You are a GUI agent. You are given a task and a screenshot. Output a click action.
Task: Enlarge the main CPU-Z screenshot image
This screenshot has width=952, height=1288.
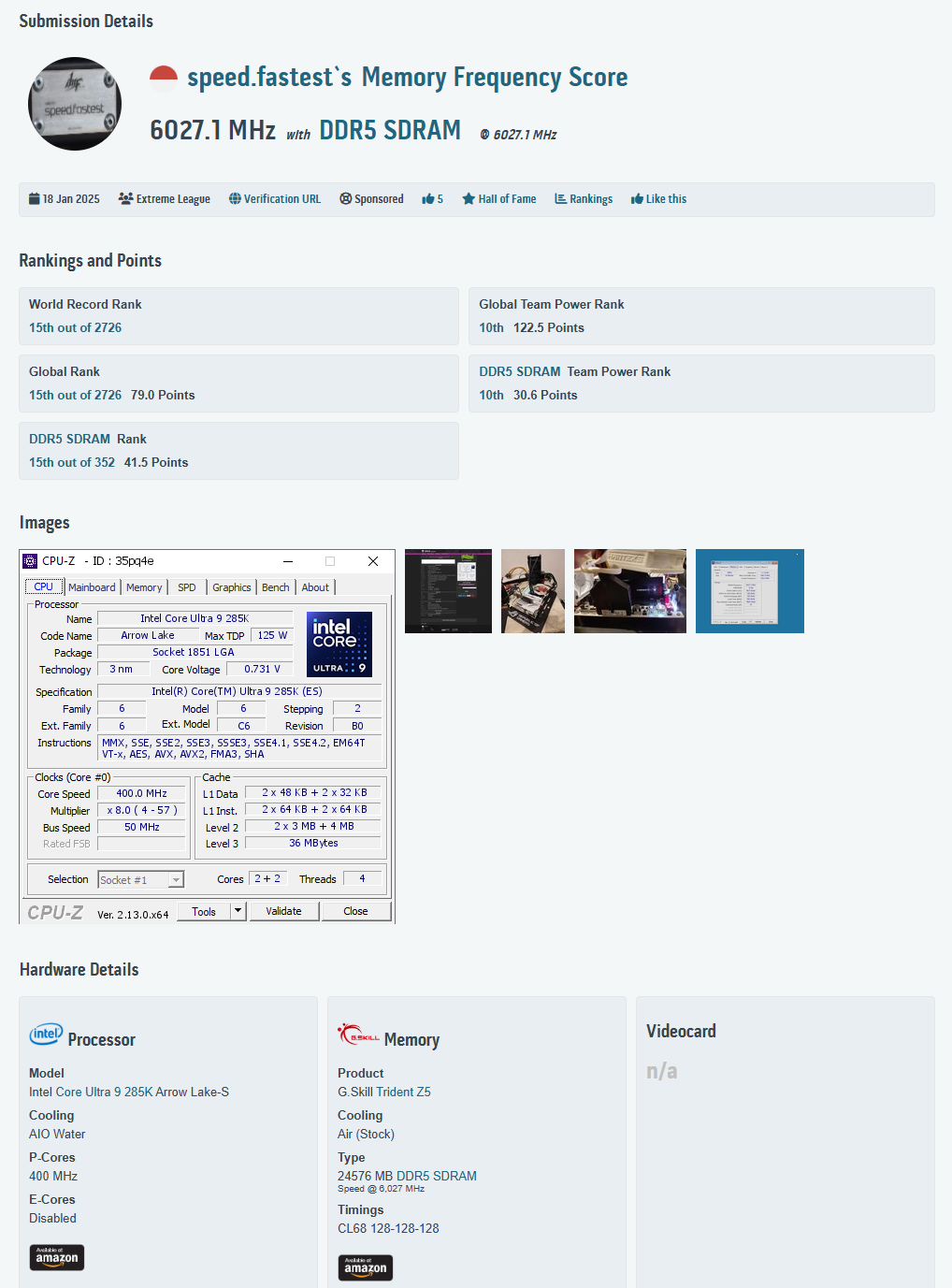[207, 736]
